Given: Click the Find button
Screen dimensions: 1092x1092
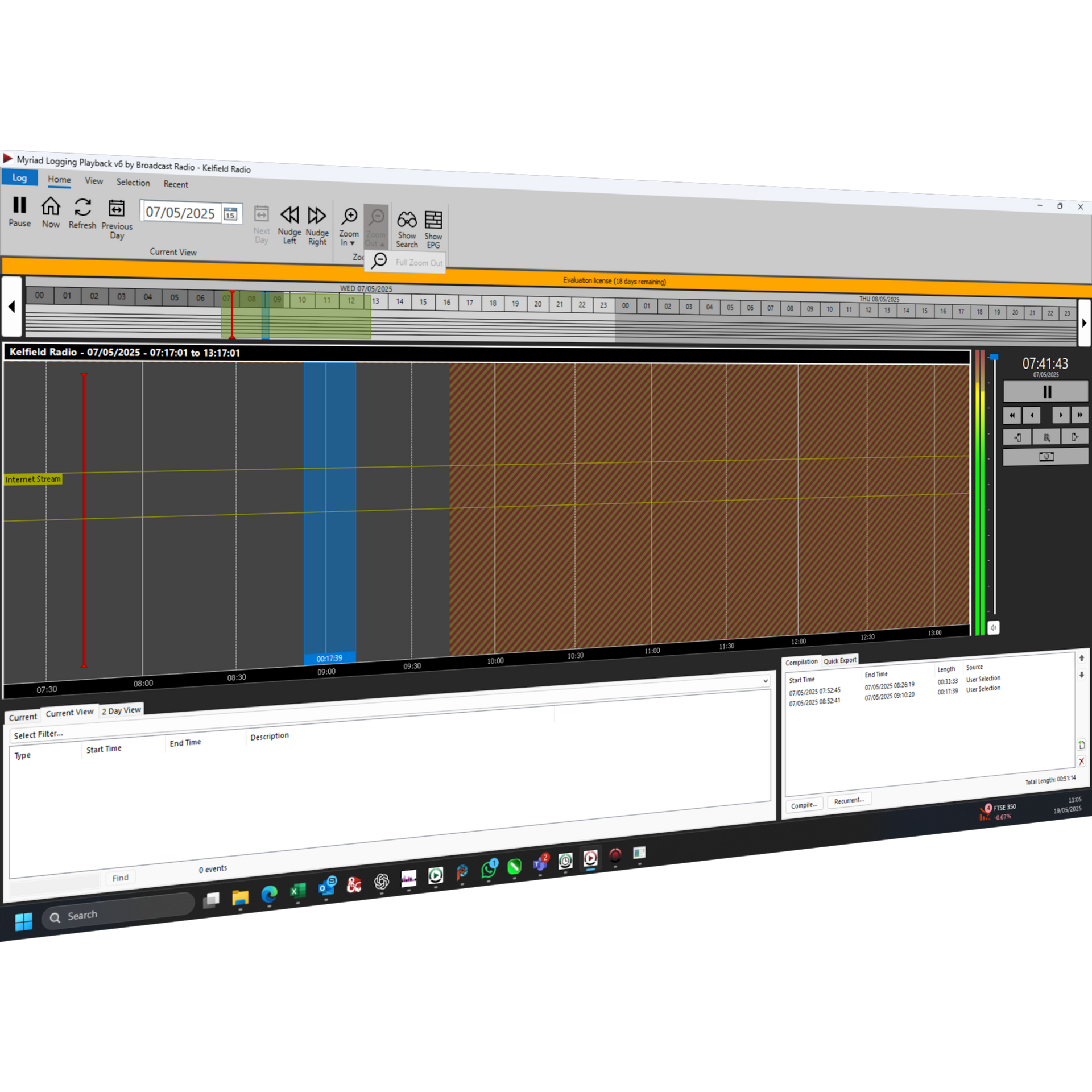Looking at the screenshot, I should [x=120, y=878].
